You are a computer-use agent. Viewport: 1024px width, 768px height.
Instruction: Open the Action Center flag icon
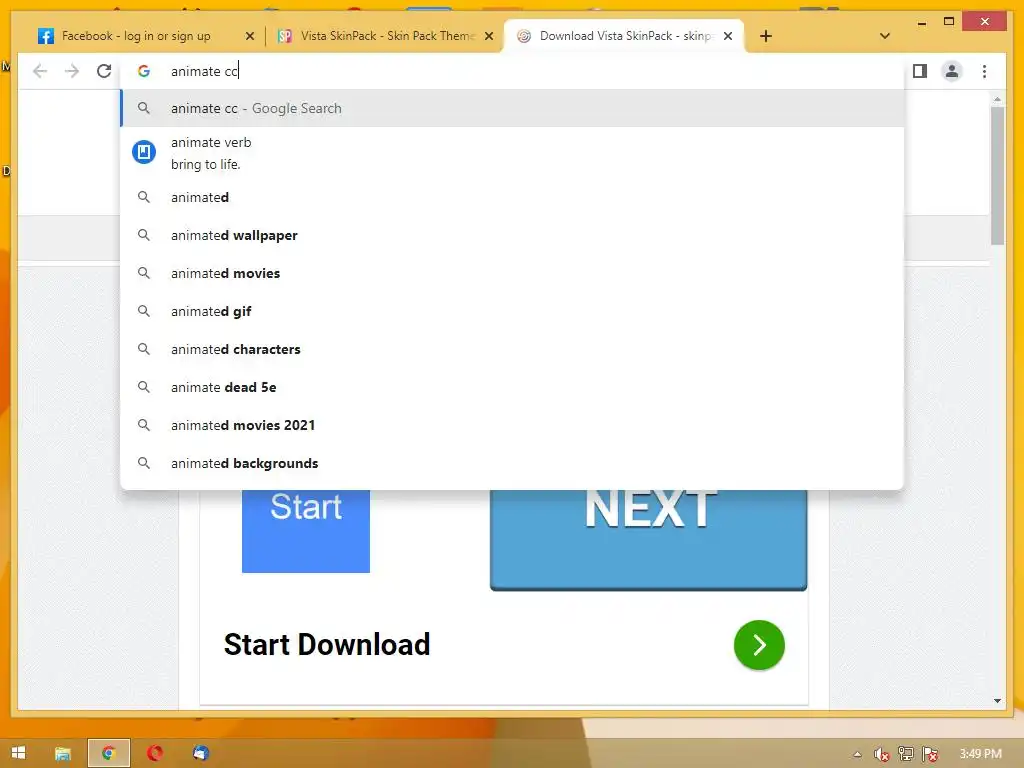(x=930, y=754)
